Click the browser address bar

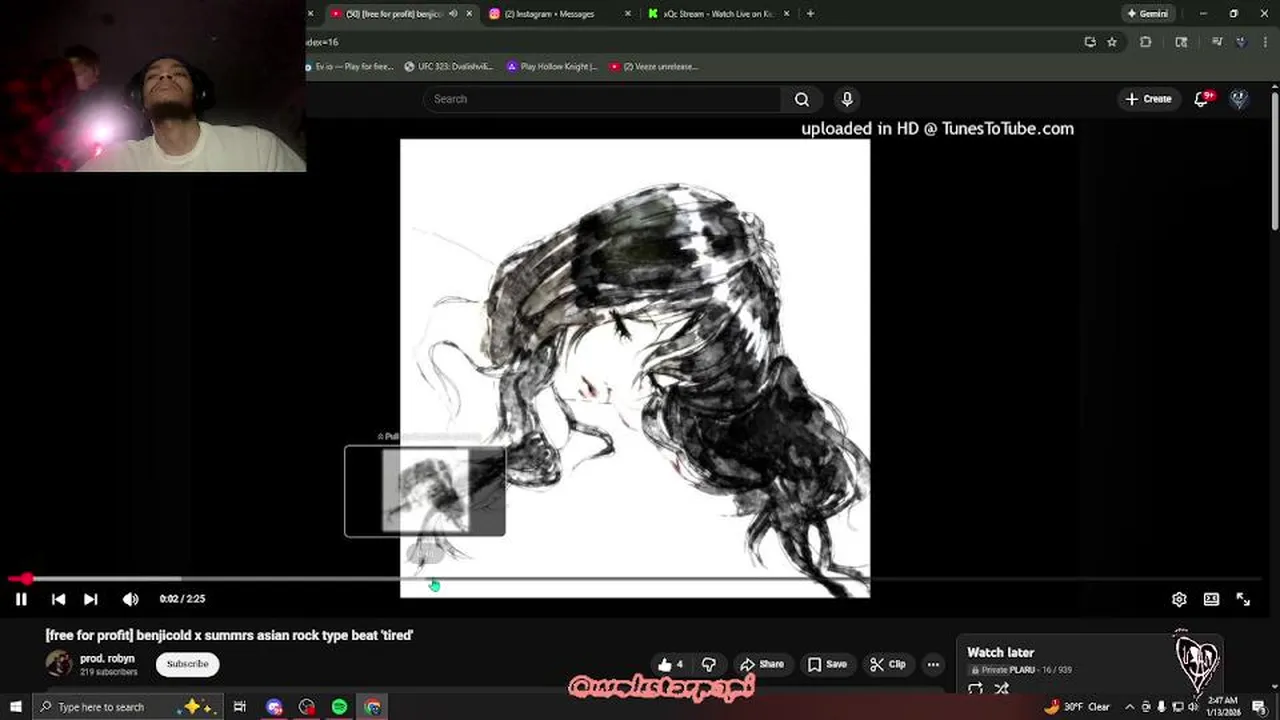coord(690,42)
